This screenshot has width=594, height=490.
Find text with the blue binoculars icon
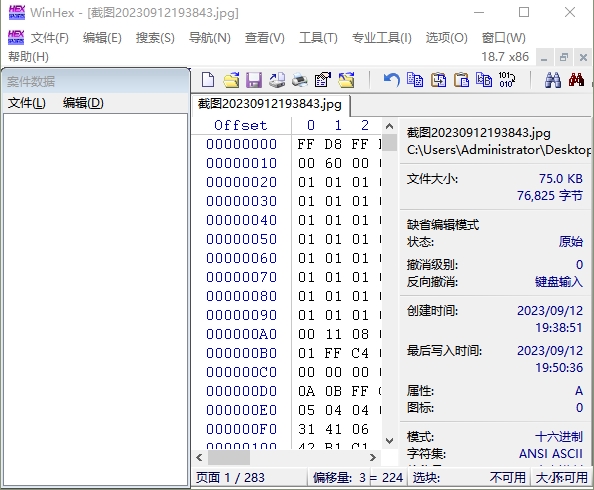tap(553, 80)
